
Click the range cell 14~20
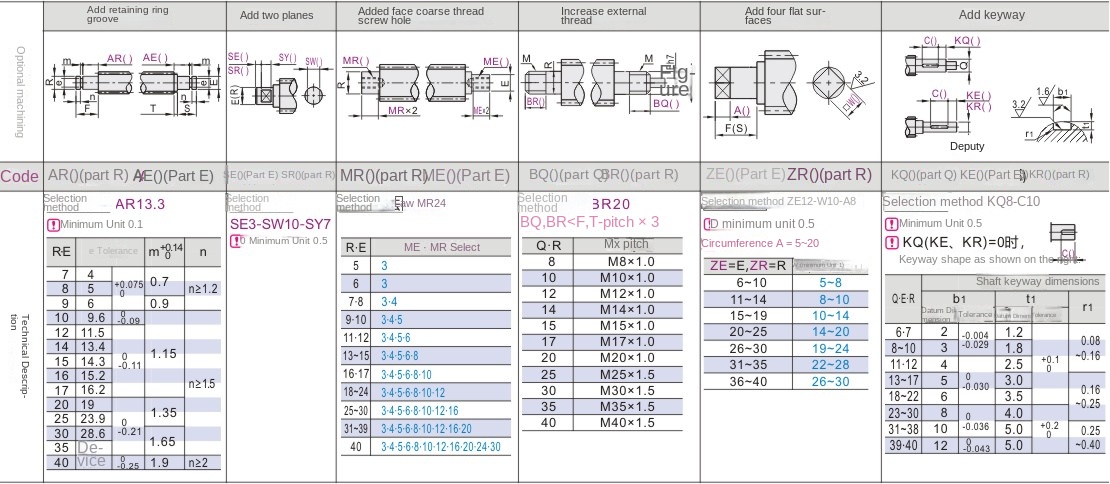click(830, 332)
